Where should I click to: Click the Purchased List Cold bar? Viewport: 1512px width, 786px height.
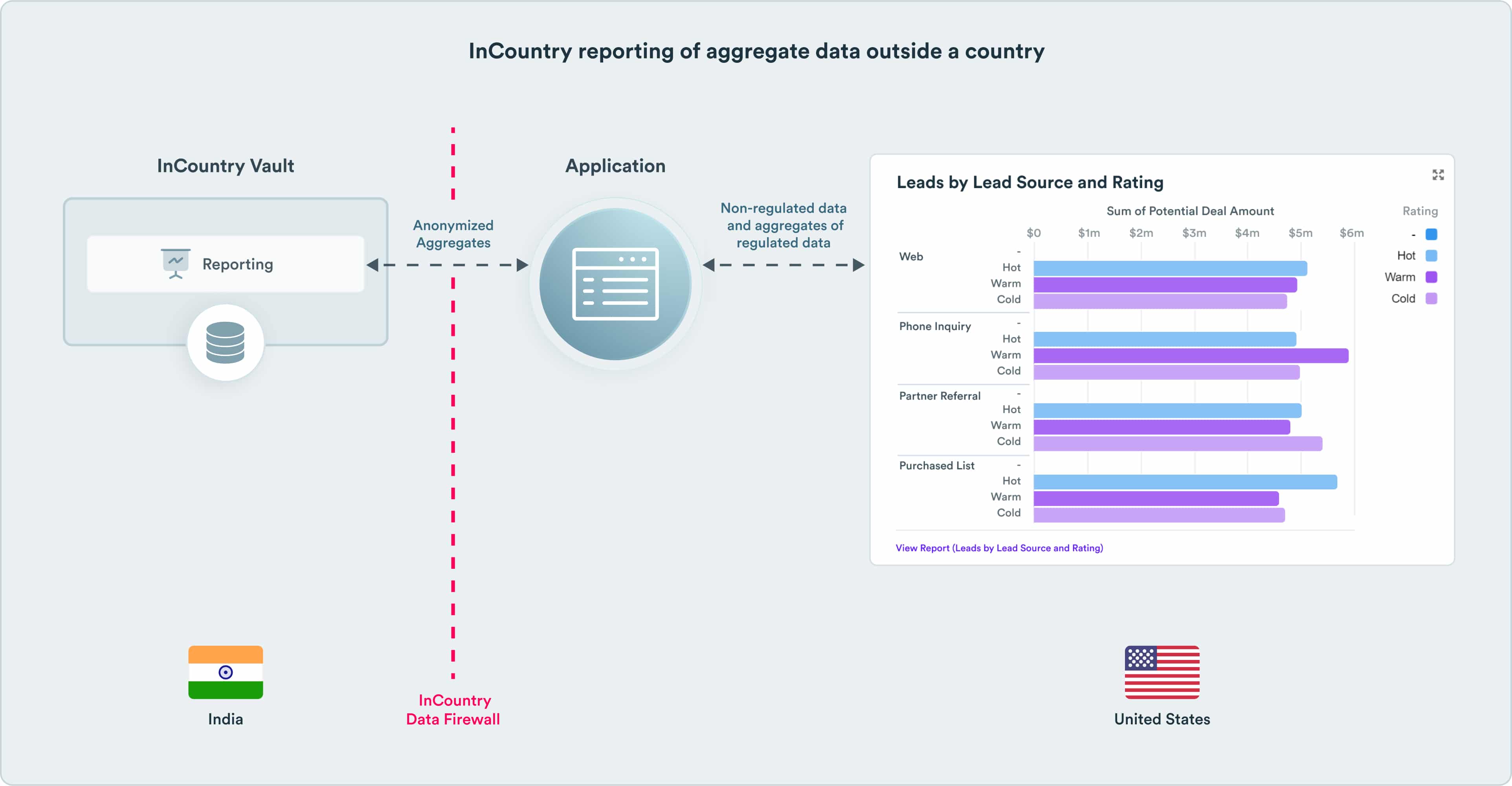(1159, 515)
